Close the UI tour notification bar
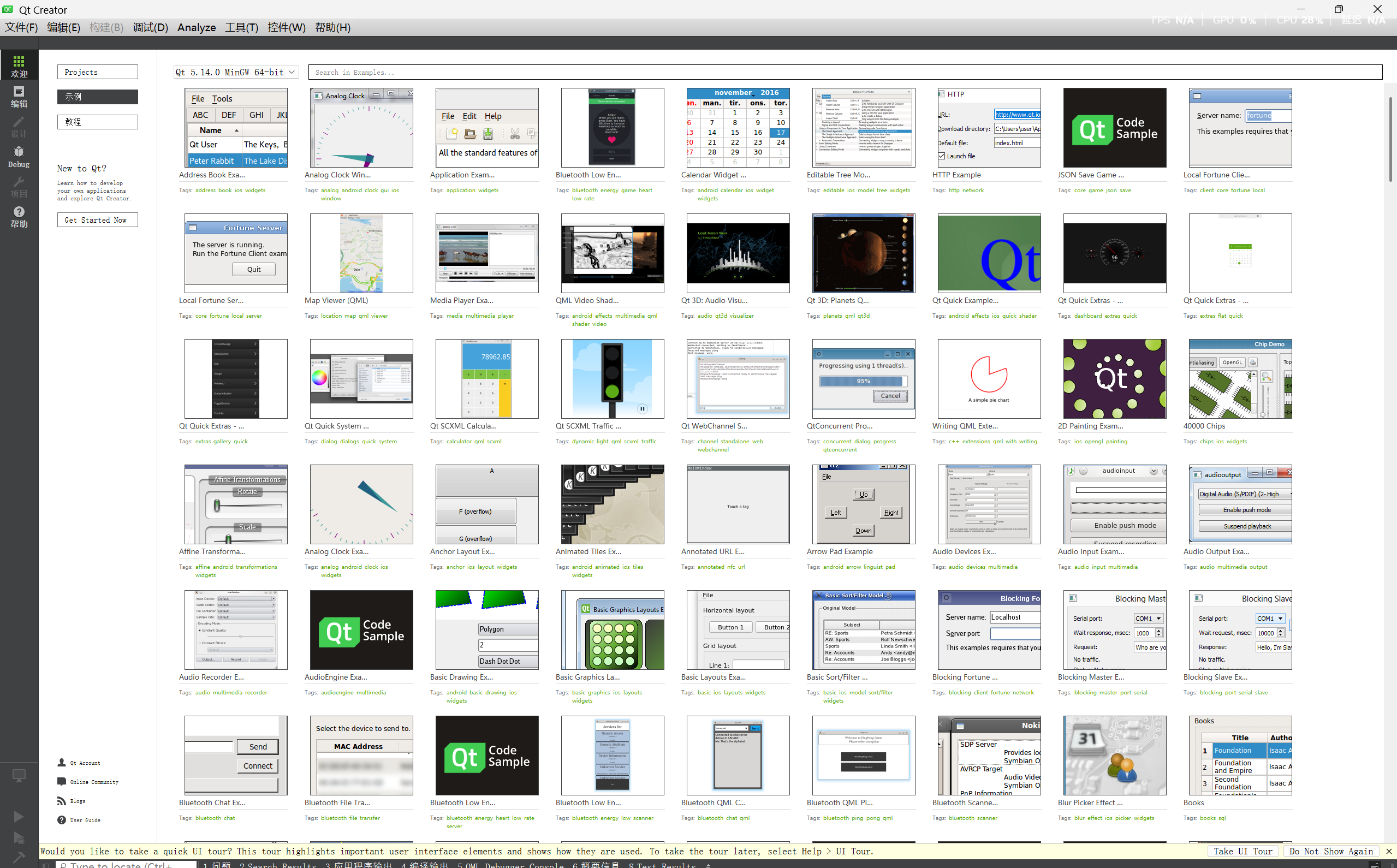1397x868 pixels. click(1388, 852)
